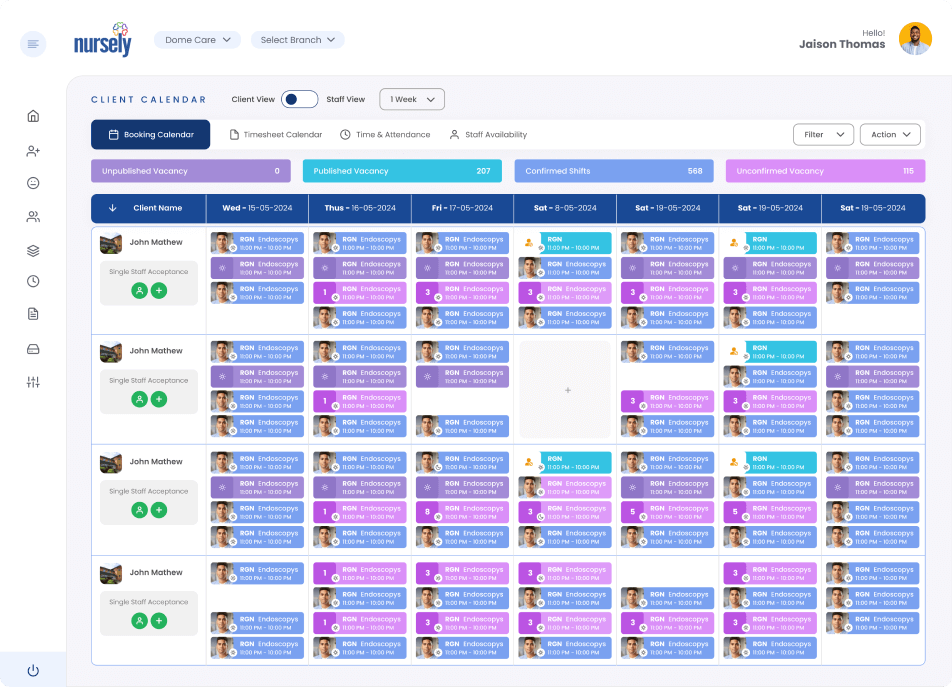Click the Fri - 17-05-2024 column header
The height and width of the screenshot is (687, 952).
(x=463, y=208)
